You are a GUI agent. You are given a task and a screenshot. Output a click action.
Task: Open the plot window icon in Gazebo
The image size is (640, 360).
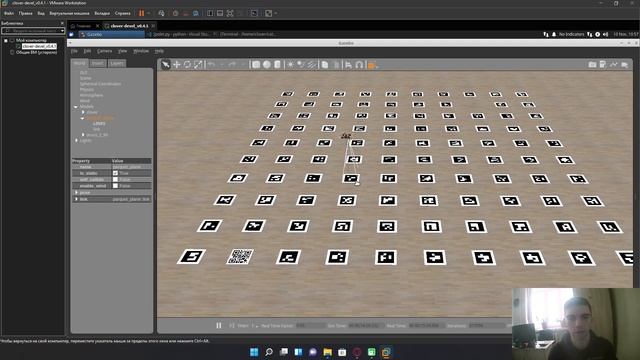coord(613,64)
